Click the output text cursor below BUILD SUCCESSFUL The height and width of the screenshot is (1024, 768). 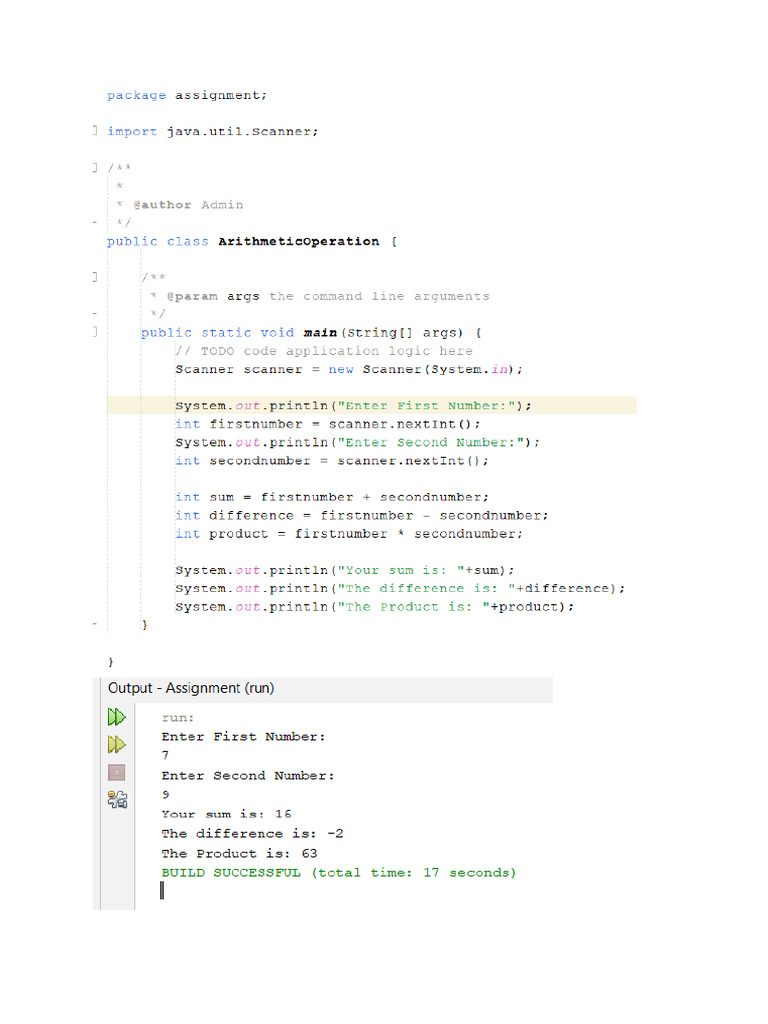[162, 890]
